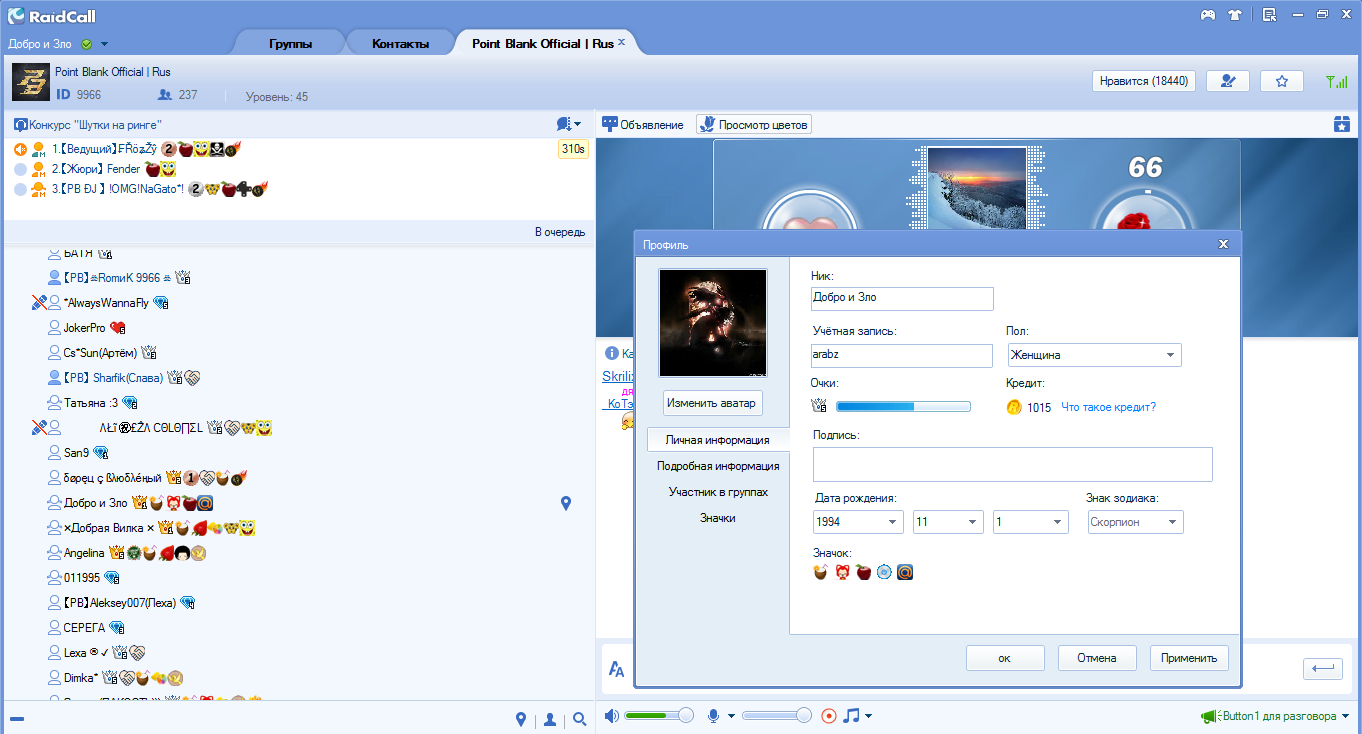Confirm profile with ок button
This screenshot has width=1362, height=734.
(x=1005, y=658)
